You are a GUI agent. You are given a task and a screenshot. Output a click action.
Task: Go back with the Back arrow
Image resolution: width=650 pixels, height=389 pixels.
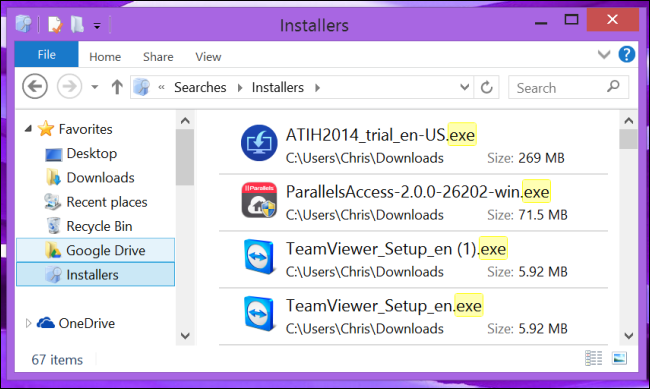point(35,87)
